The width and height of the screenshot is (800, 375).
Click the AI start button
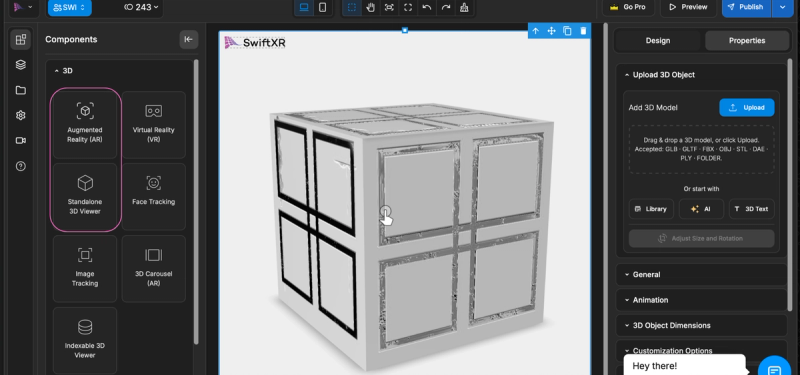pyautogui.click(x=701, y=209)
